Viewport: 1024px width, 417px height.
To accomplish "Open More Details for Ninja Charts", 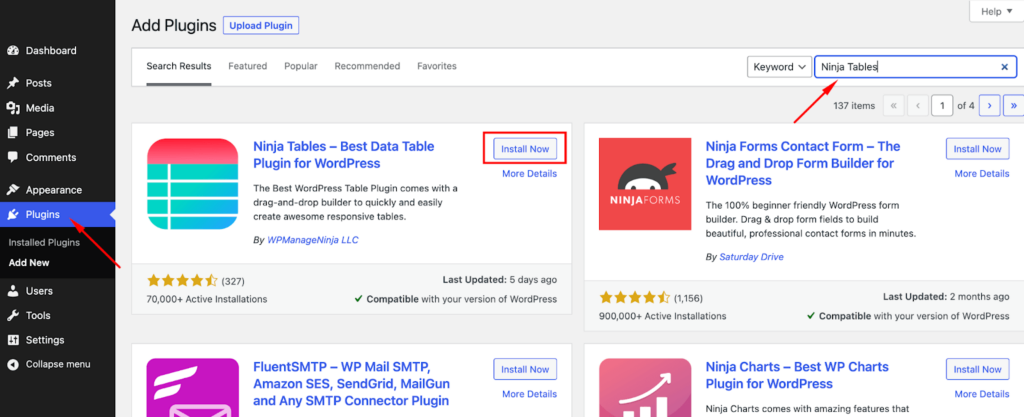I will pos(982,394).
